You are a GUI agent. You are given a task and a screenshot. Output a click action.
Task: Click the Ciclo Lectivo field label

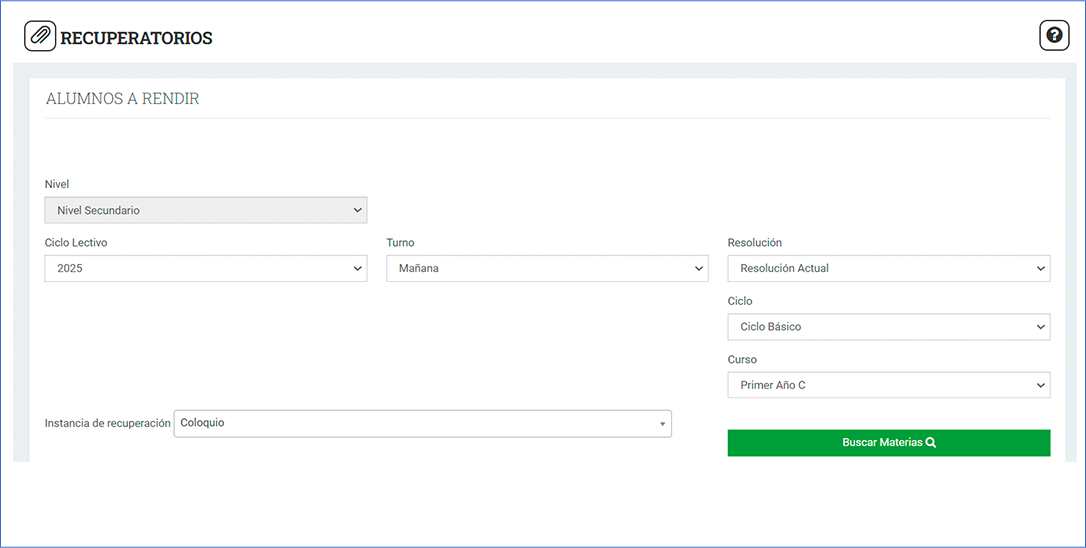pyautogui.click(x=76, y=242)
